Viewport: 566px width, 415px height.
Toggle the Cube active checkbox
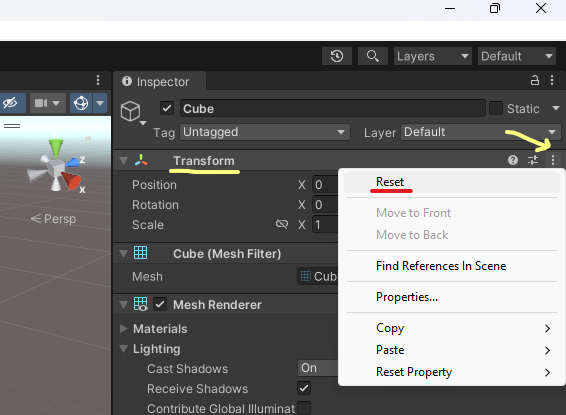pyautogui.click(x=167, y=108)
